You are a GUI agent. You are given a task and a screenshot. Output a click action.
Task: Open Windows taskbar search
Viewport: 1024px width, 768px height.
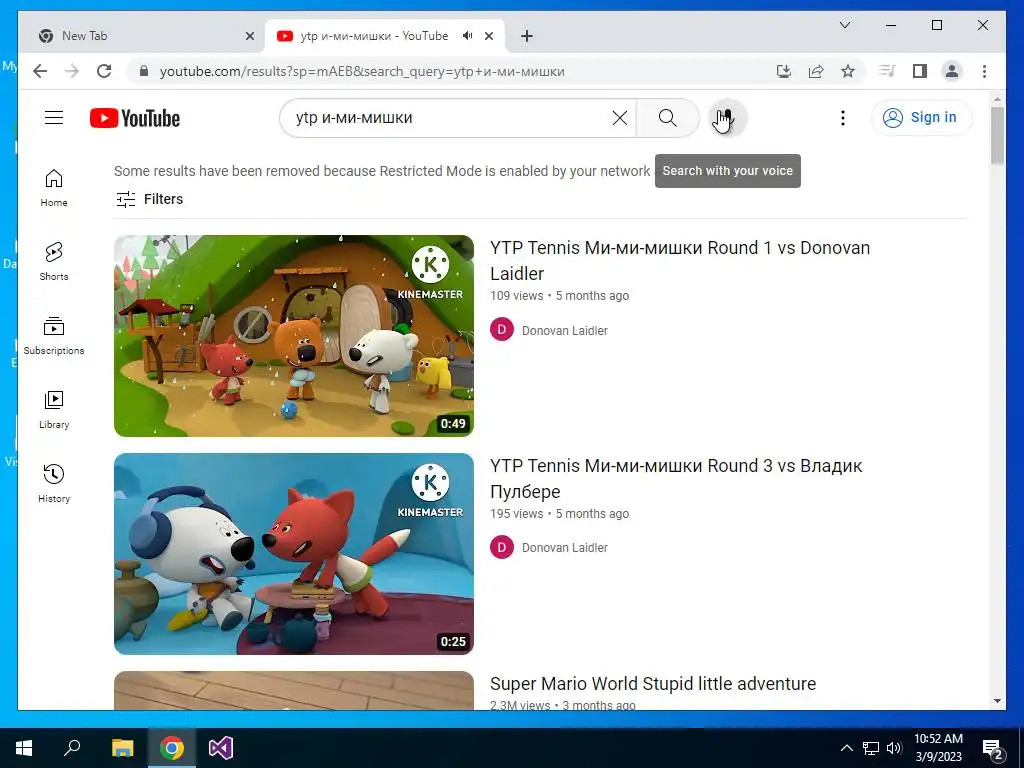click(72, 748)
